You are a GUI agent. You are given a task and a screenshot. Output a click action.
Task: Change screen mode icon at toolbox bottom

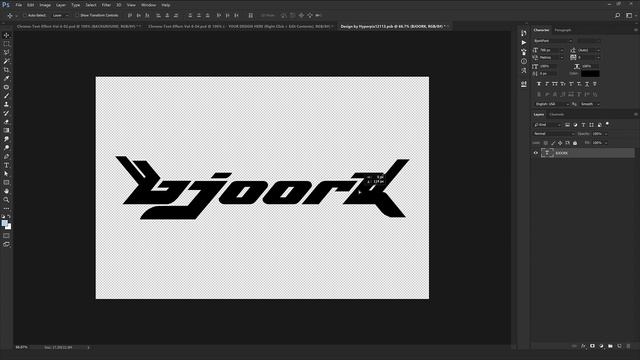7,244
